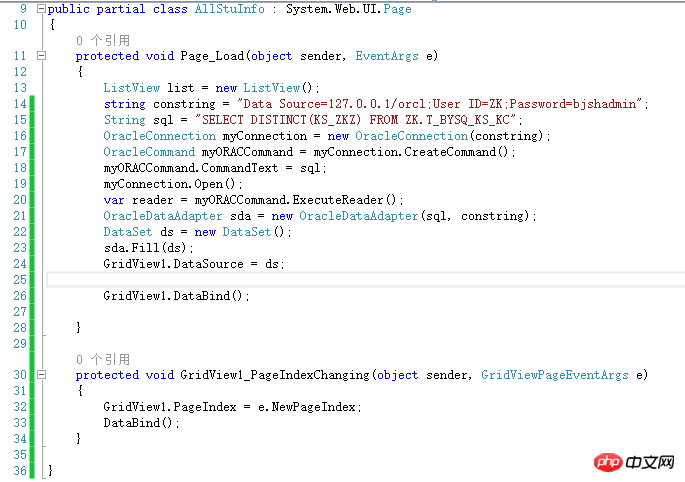Click myORACCommand.CommandText = sql line
Image resolution: width=685 pixels, height=482 pixels.
click(214, 168)
